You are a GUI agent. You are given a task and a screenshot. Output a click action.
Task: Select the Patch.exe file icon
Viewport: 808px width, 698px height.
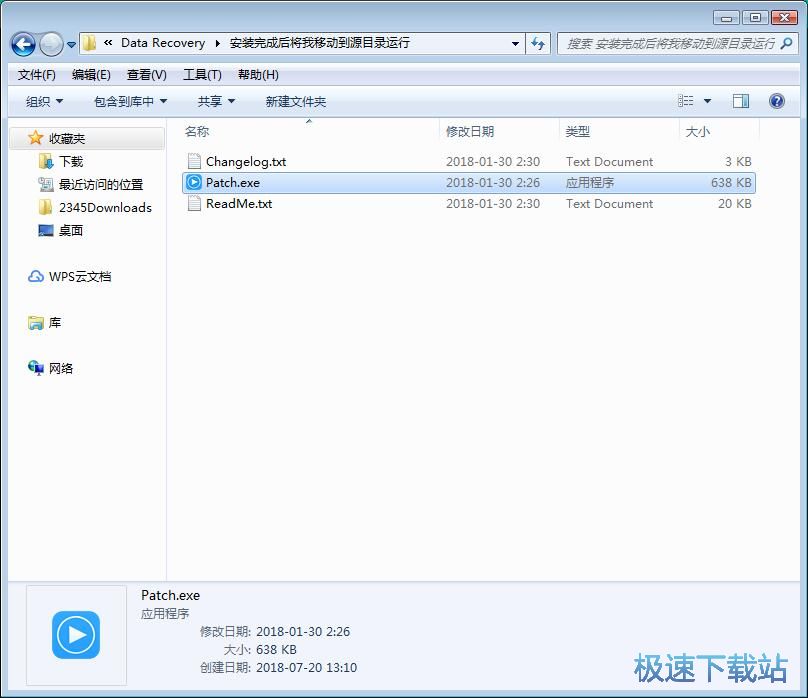[x=194, y=182]
